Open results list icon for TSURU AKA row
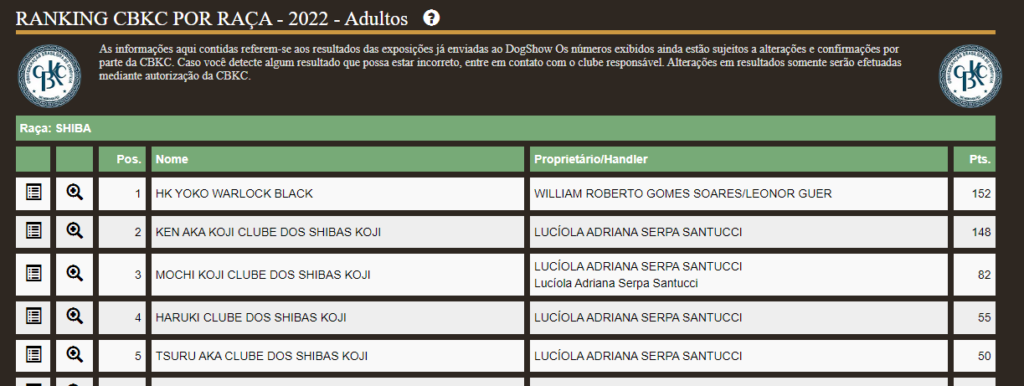This screenshot has width=1024, height=386. pos(33,355)
